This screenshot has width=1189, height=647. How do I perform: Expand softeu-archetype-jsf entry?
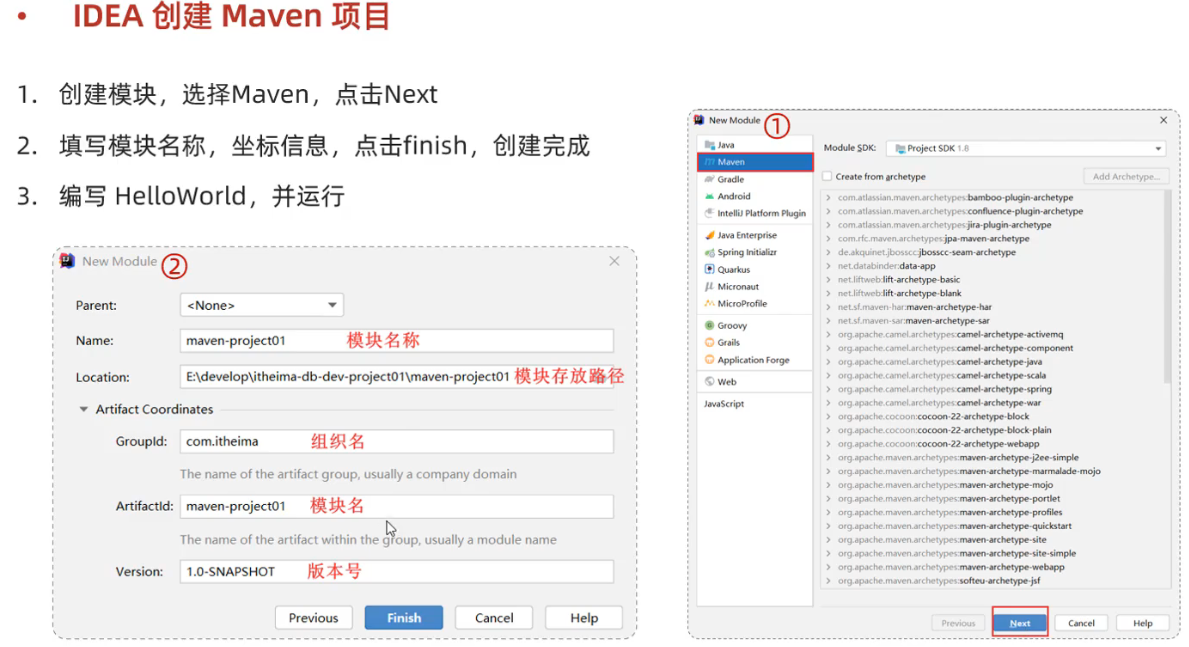point(828,581)
